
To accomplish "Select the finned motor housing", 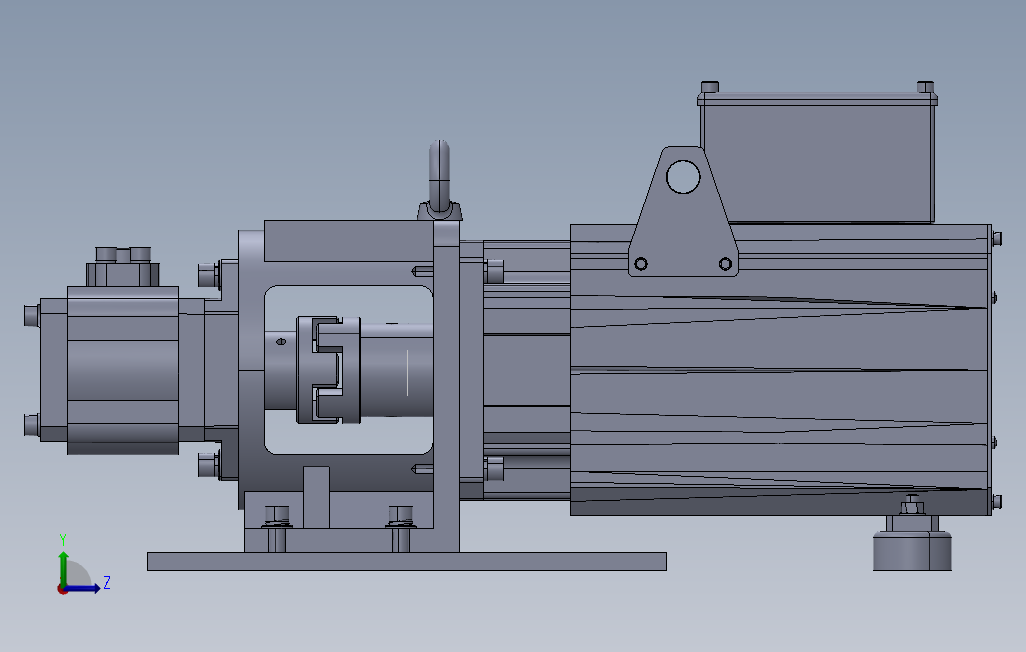I will (x=780, y=370).
